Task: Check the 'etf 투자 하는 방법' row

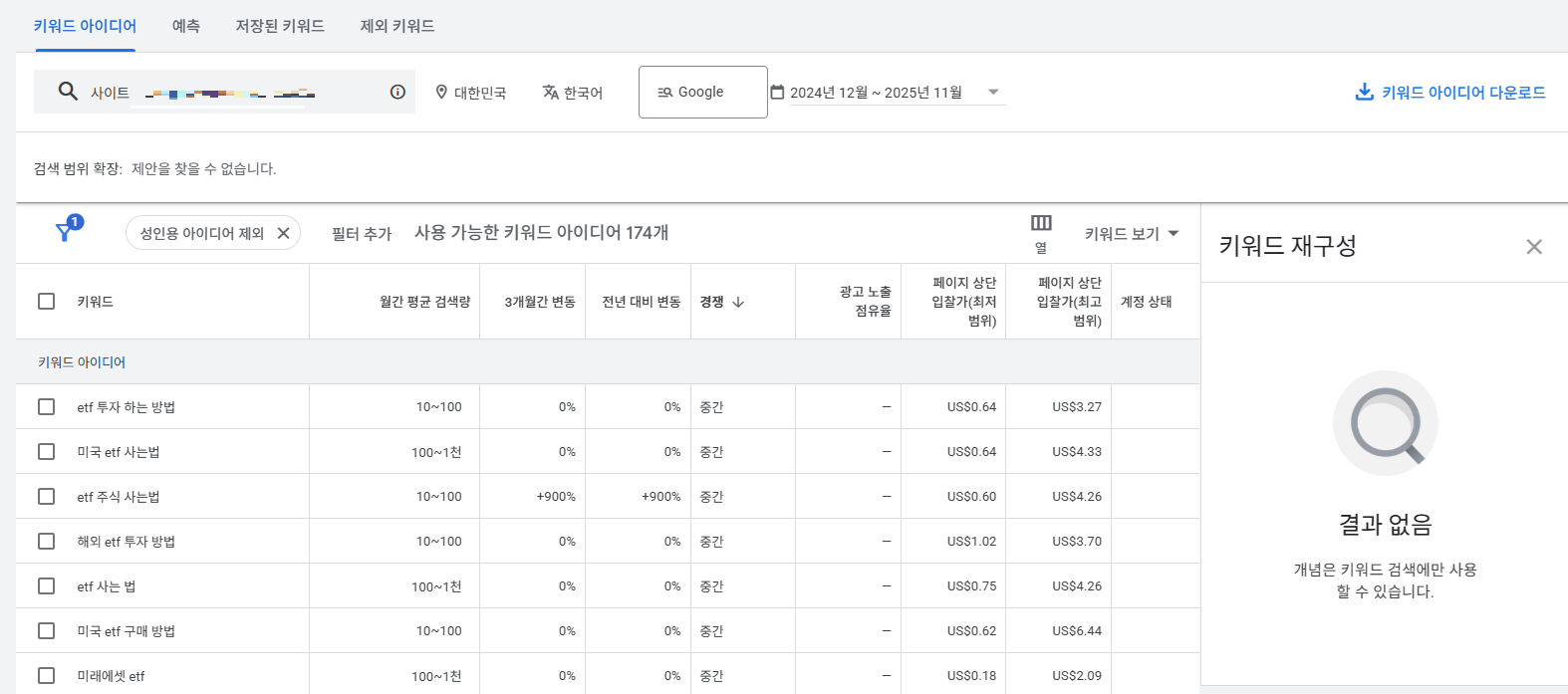Action: point(46,406)
